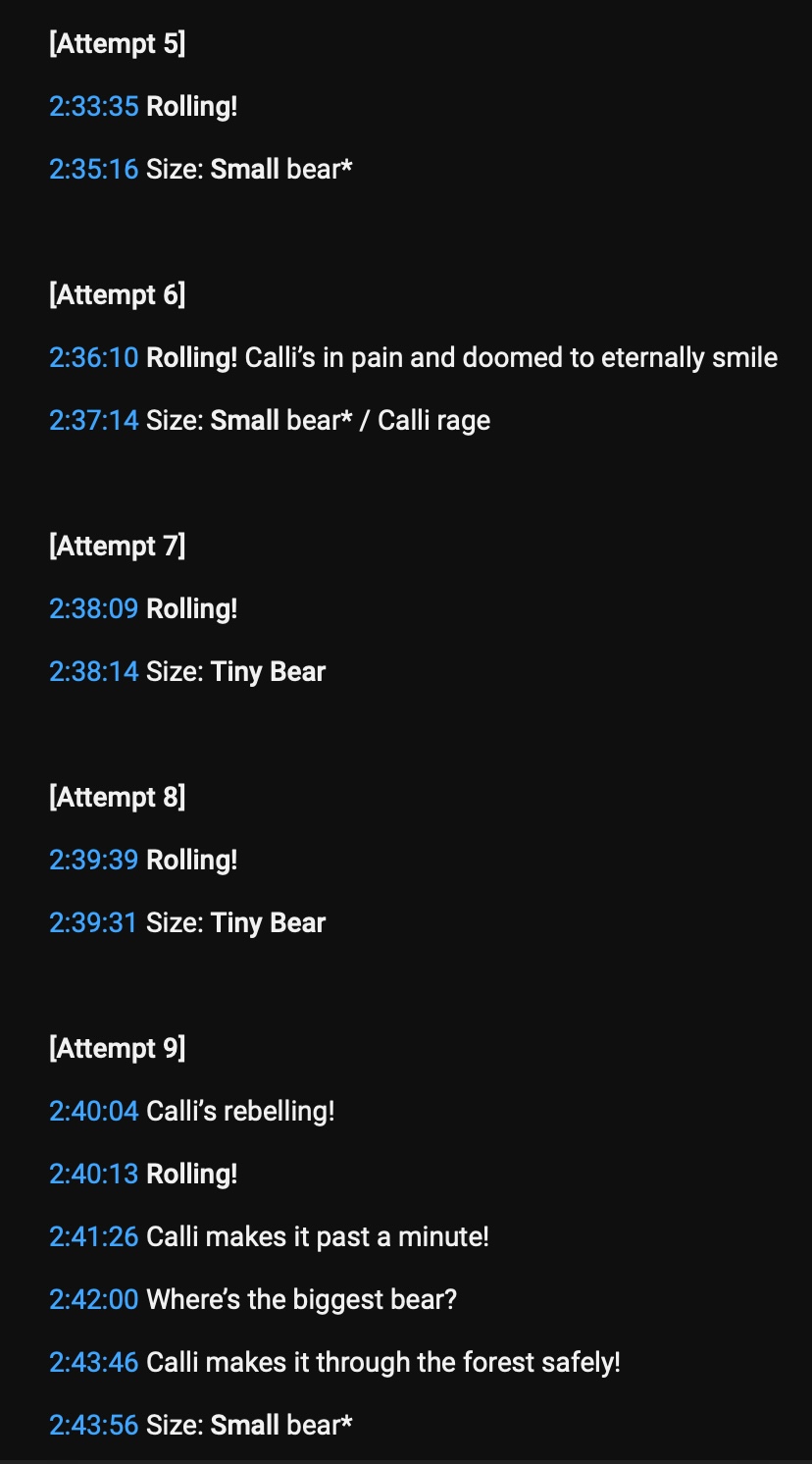Image resolution: width=812 pixels, height=1464 pixels.
Task: Click 2:42:00 biggest bear timestamp
Action: (x=94, y=1299)
